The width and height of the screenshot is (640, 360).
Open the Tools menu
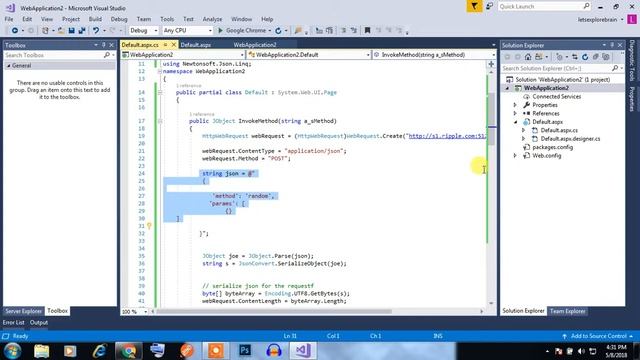(x=167, y=19)
